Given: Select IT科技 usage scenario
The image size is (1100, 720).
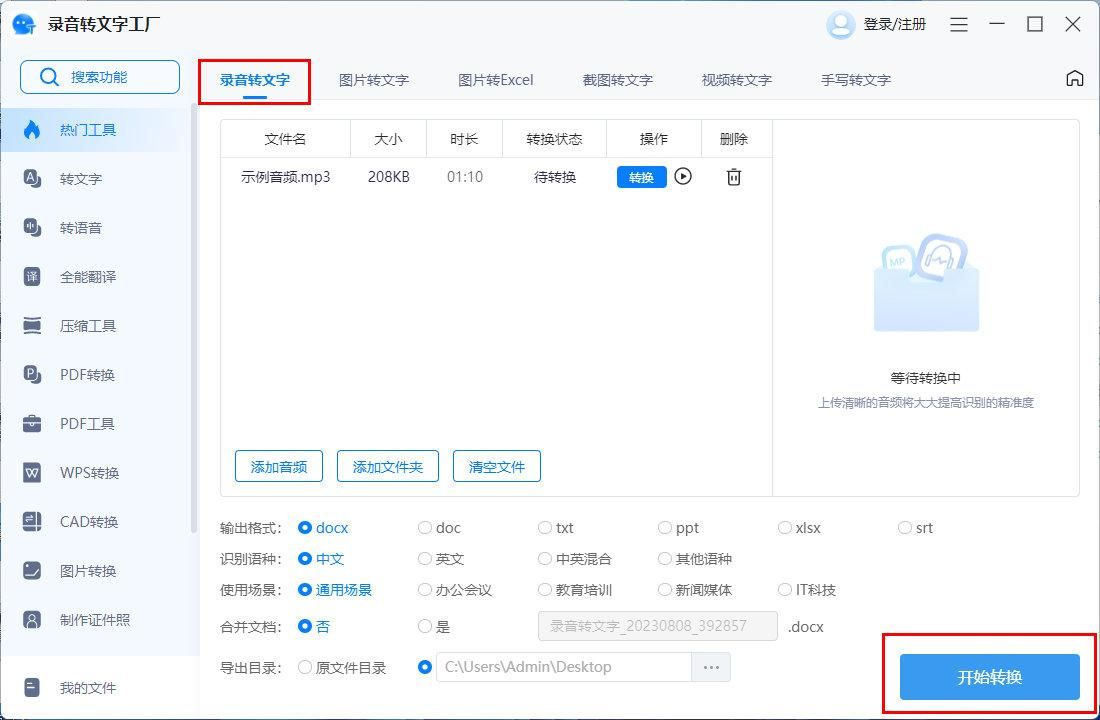Looking at the screenshot, I should 807,589.
